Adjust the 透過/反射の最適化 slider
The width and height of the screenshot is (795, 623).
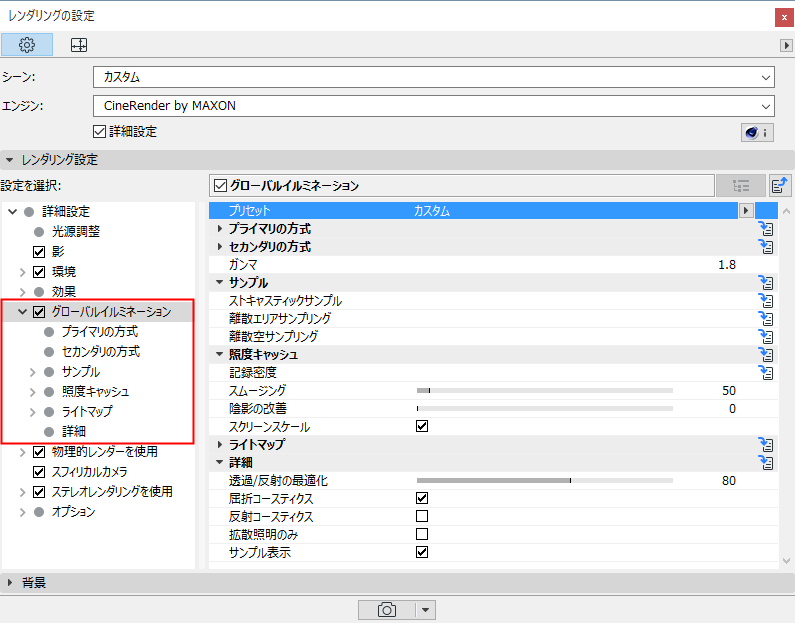point(545,481)
